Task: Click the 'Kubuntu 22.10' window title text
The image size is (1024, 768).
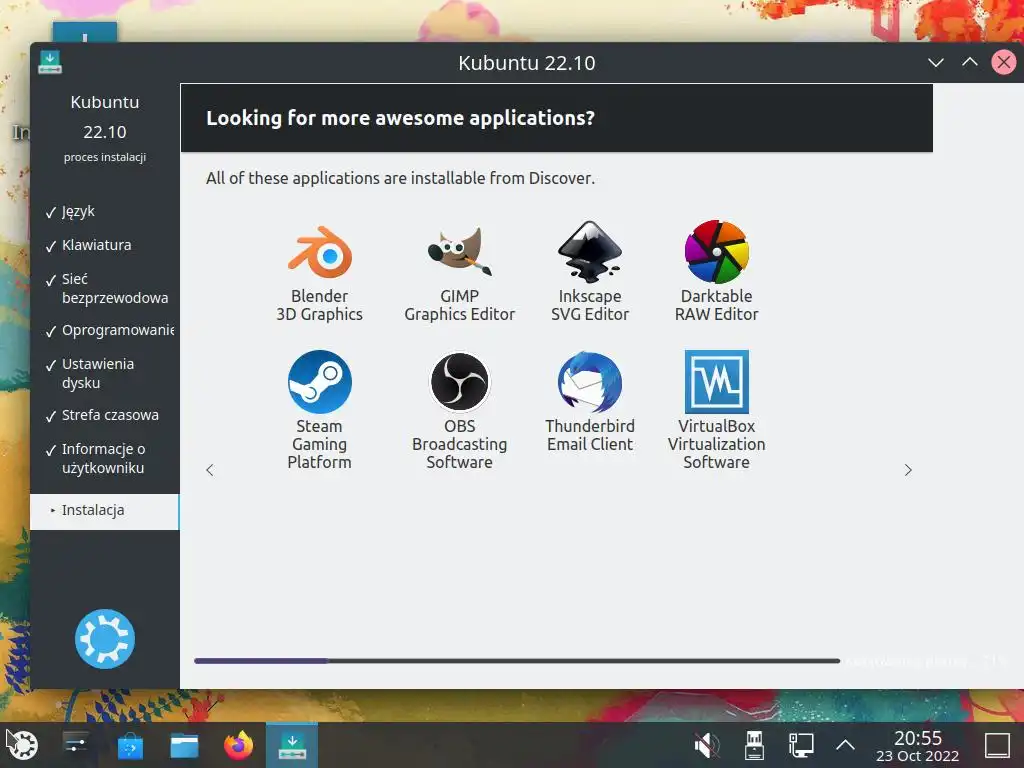Action: click(526, 63)
